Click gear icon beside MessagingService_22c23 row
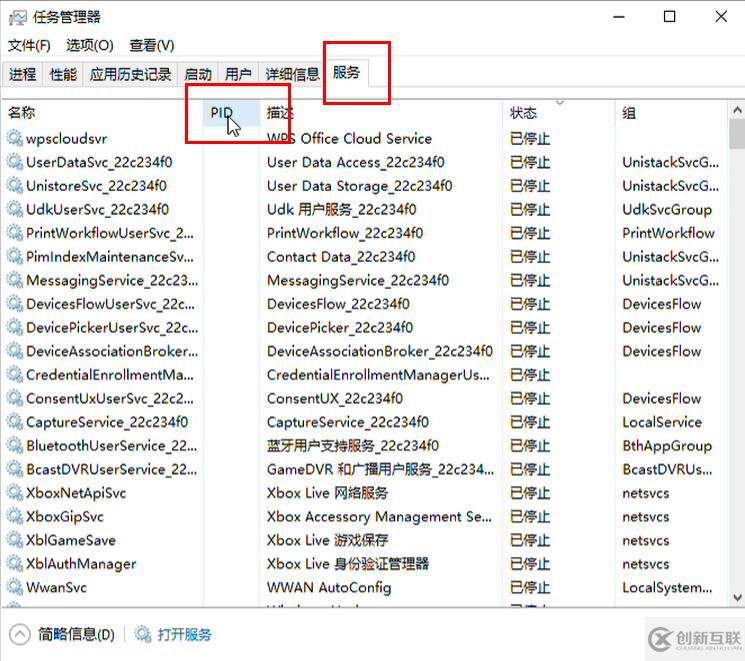 (x=15, y=280)
